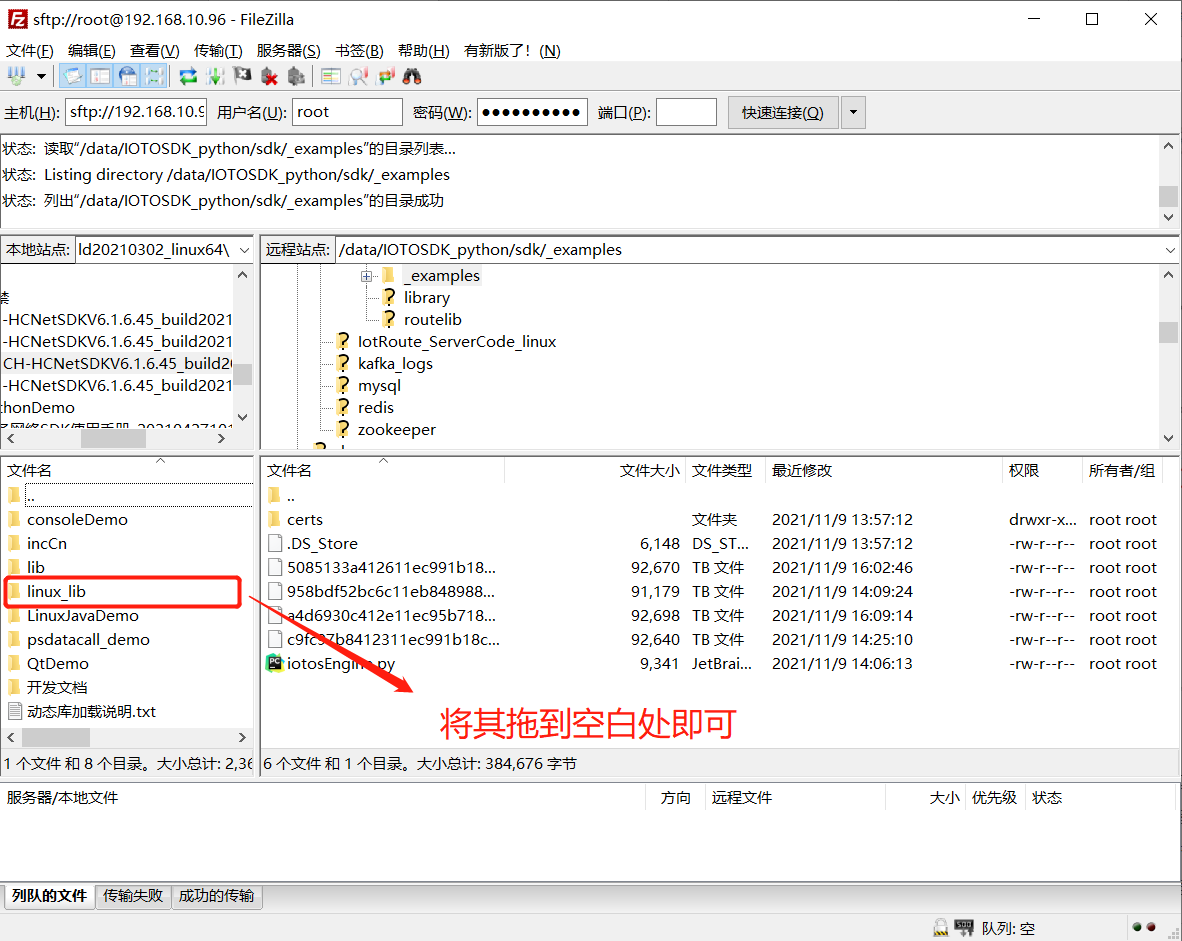Click the binoculars search remote files icon
This screenshot has height=941, width=1182.
point(412,76)
